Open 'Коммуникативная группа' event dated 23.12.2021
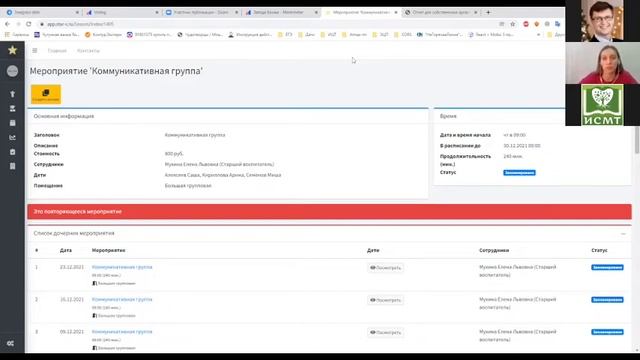Screen dimensions: 640x360 [x=122, y=267]
